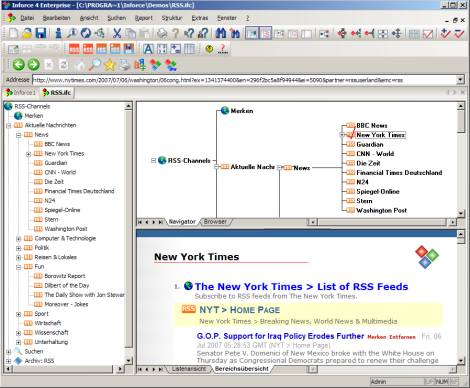Open the address bar dropdown arrow
Screen dimensions: 470x388
tap(460, 80)
